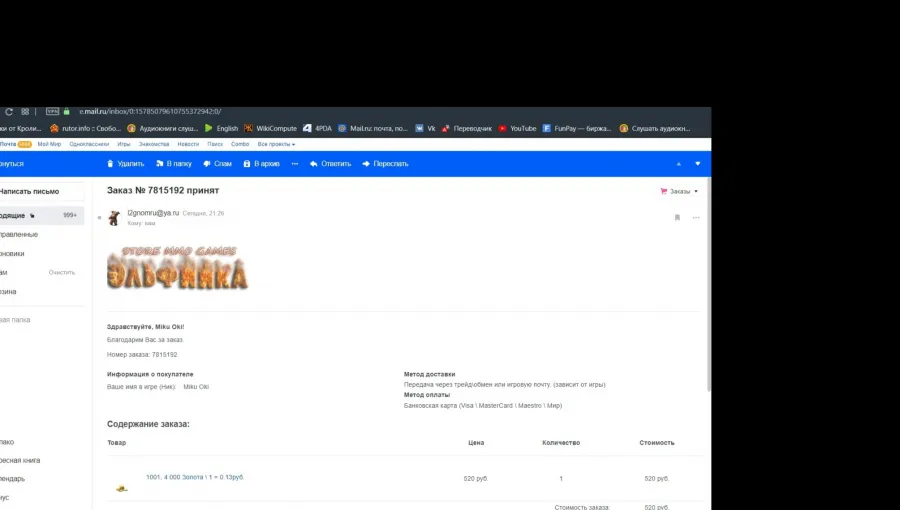Open the 1001. 4 000 Золота product link

[195, 477]
